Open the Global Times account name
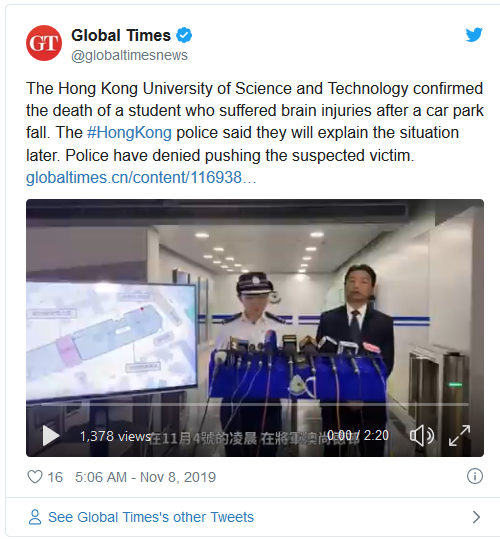 pos(121,35)
